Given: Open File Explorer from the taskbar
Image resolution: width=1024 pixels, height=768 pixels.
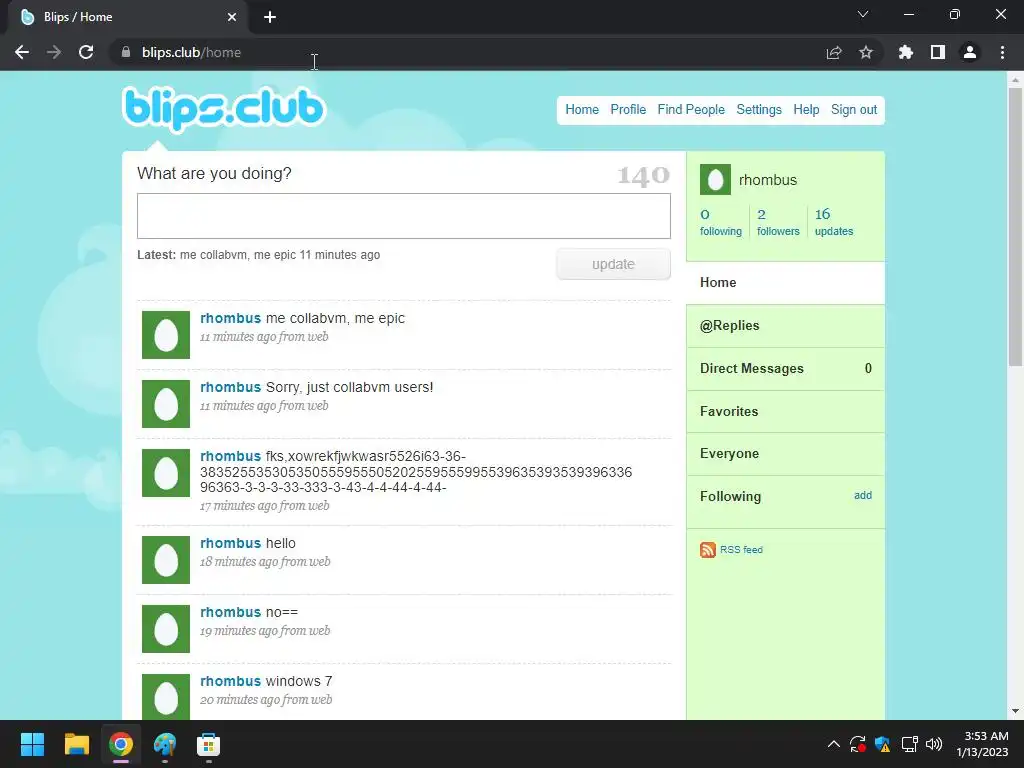Looking at the screenshot, I should click(76, 744).
